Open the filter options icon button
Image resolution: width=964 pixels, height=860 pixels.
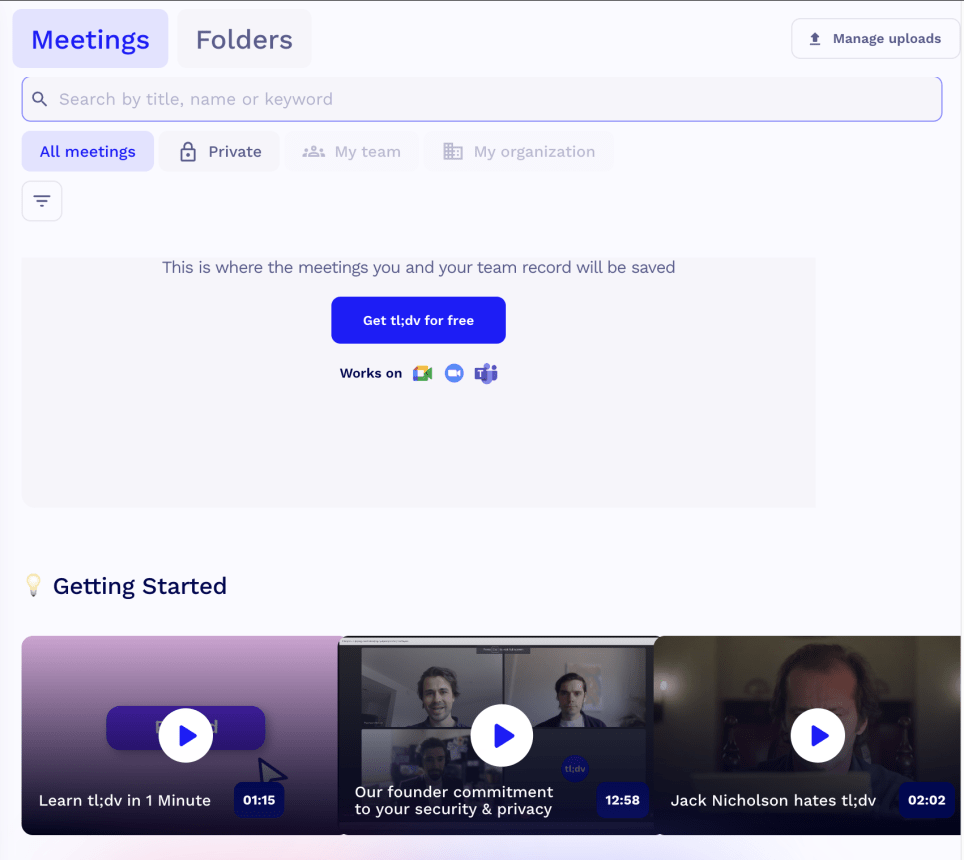point(42,201)
